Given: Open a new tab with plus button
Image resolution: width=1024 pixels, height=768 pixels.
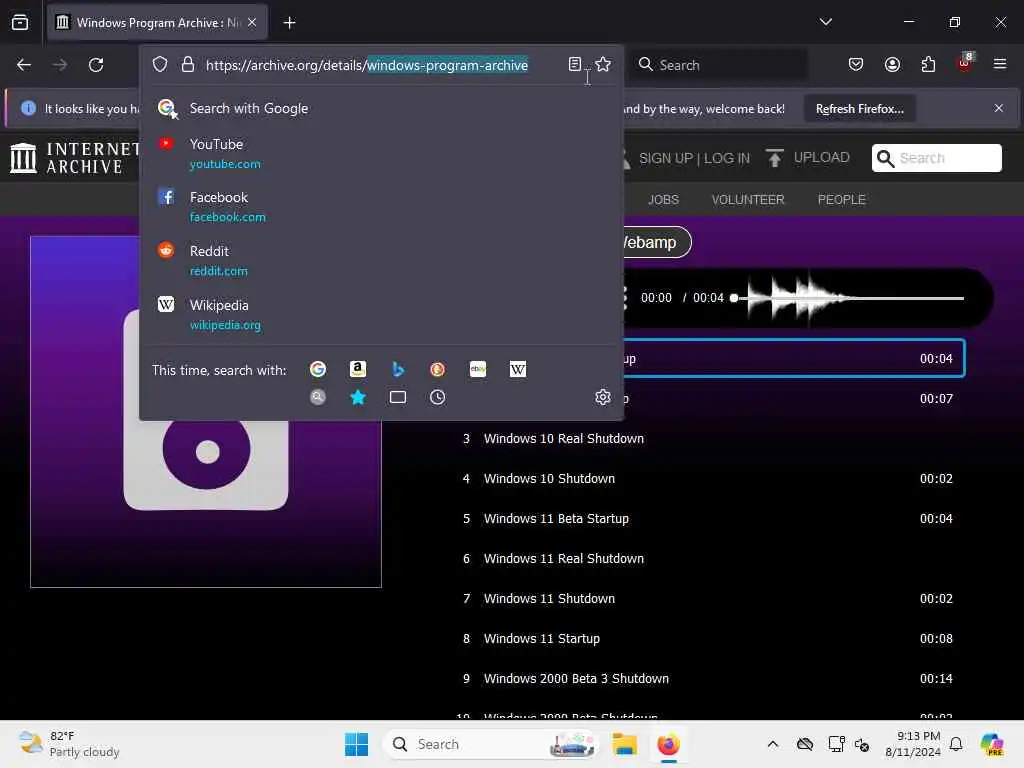Looking at the screenshot, I should pos(289,23).
